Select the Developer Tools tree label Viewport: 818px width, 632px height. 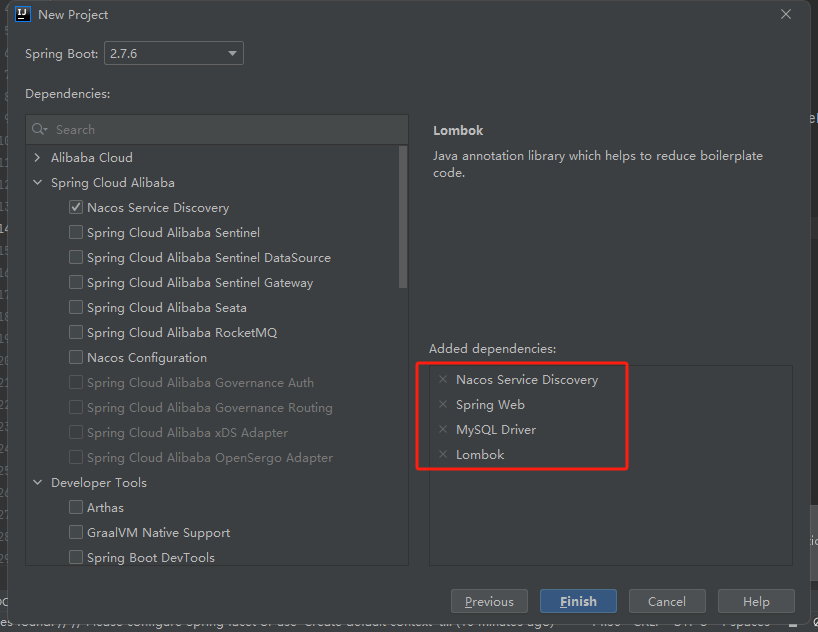point(99,483)
